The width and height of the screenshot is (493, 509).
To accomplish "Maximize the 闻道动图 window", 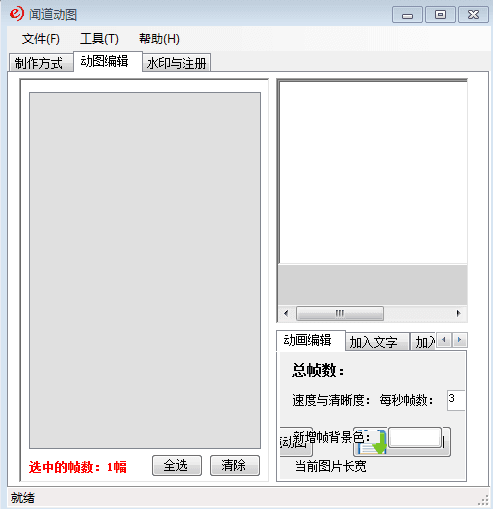I will point(440,15).
